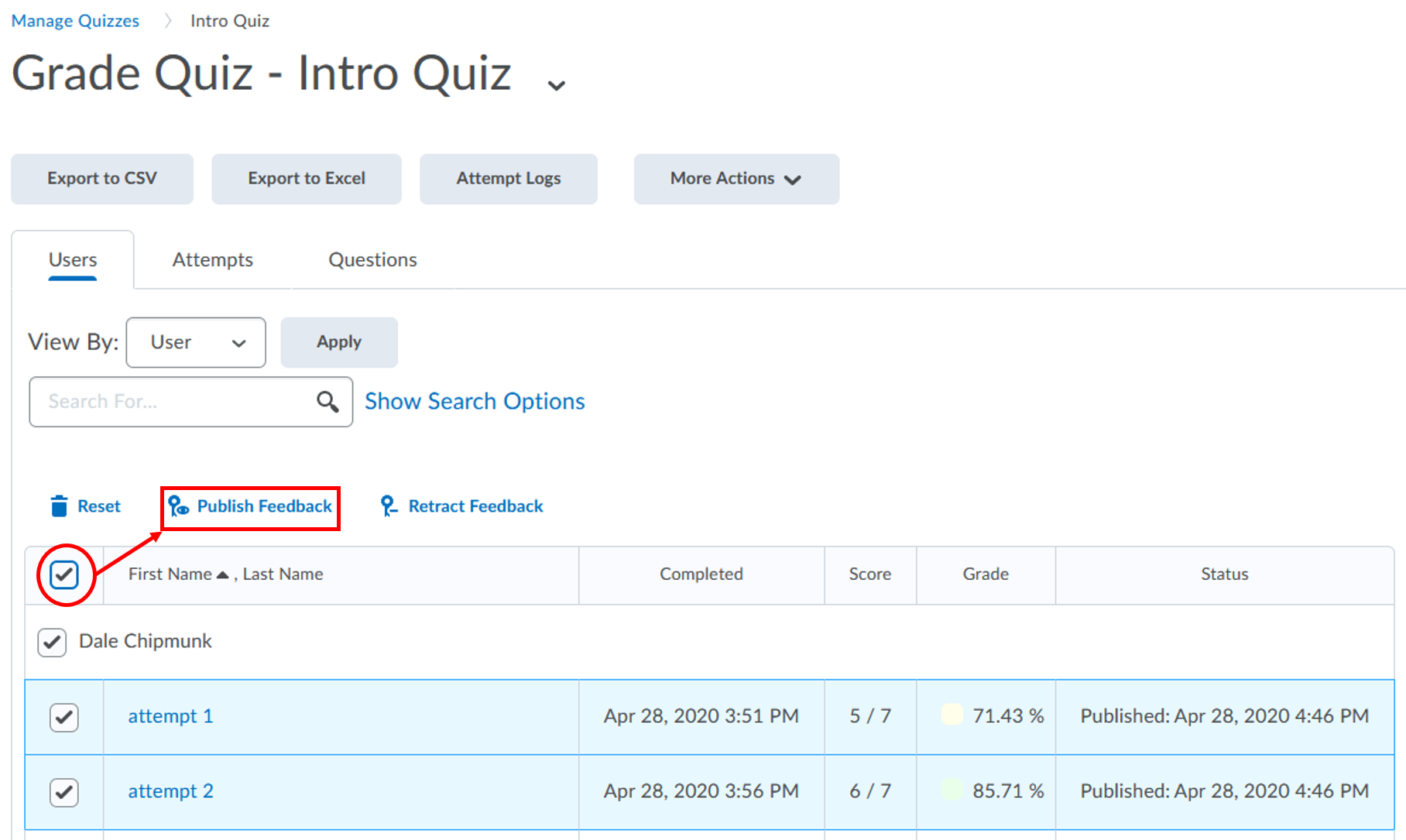Open the Manage Quizzes breadcrumb link
This screenshot has width=1406, height=840.
(x=74, y=20)
